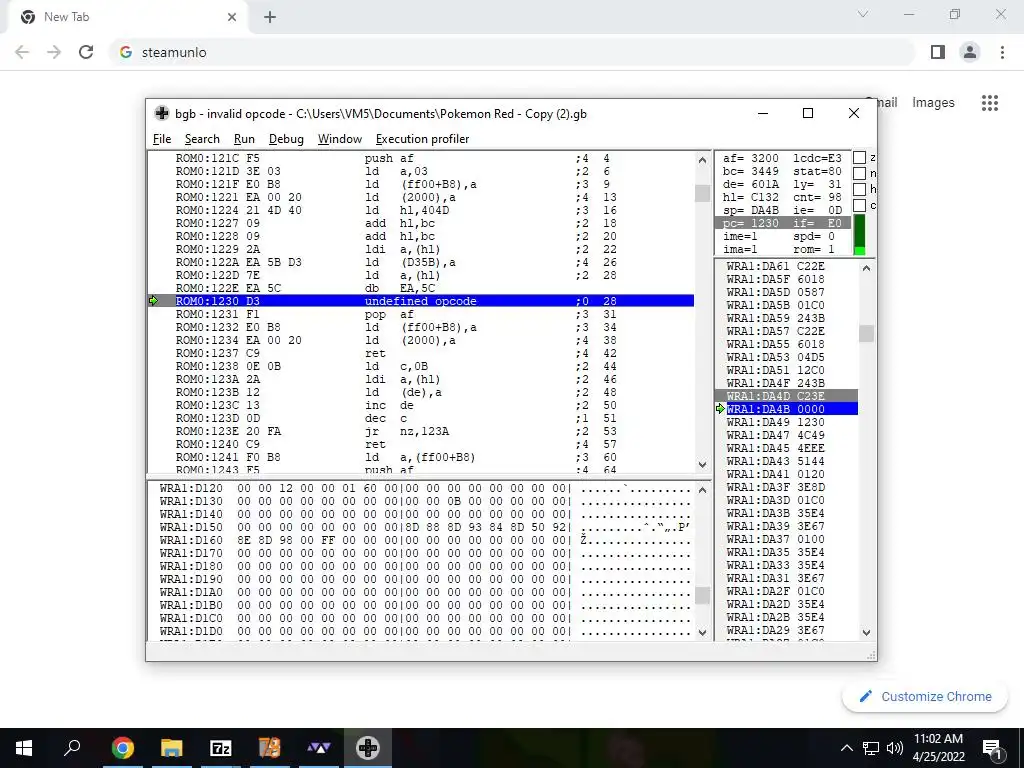
Task: Open the Run menu in bgb
Action: (244, 138)
